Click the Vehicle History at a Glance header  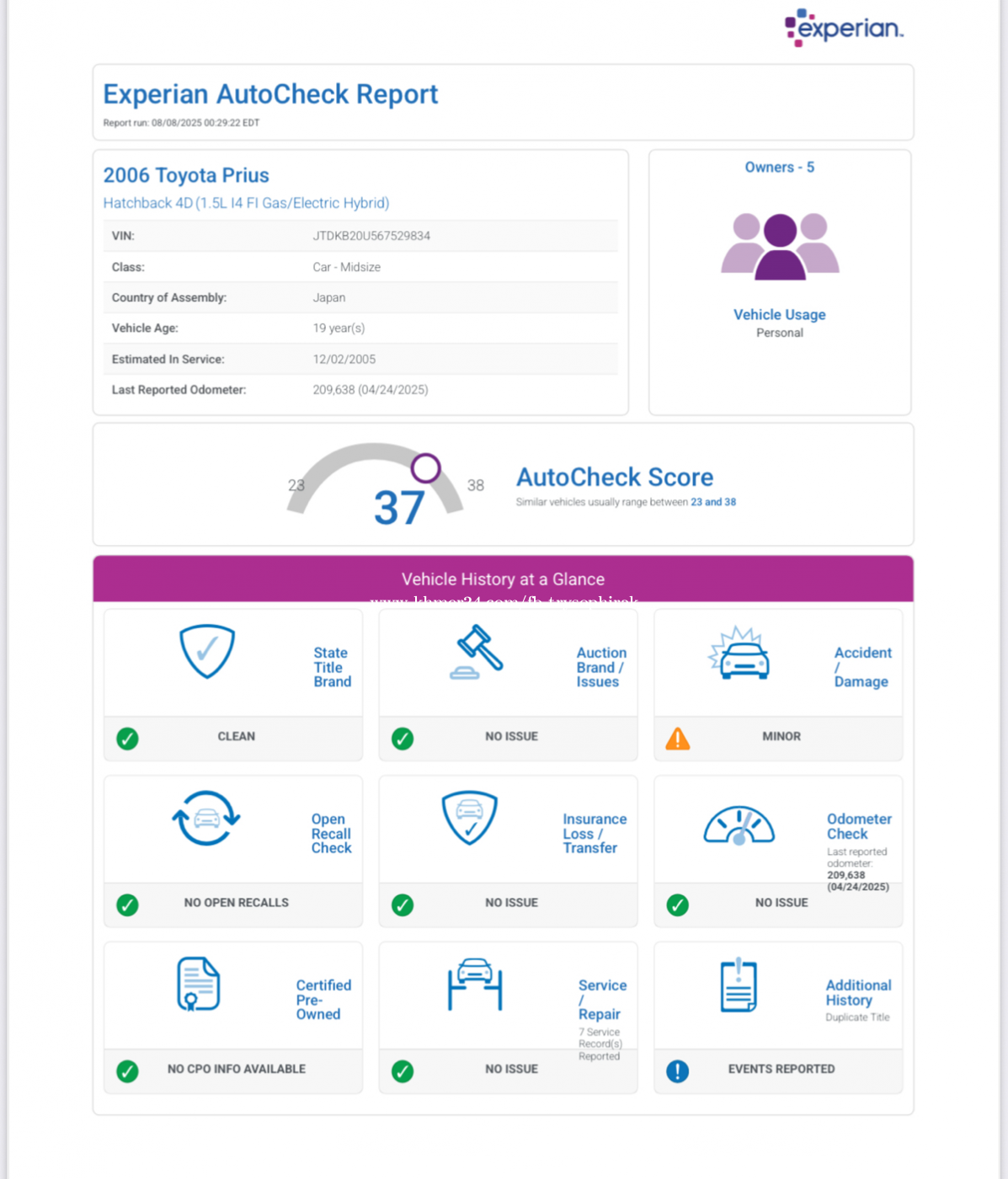click(x=503, y=579)
